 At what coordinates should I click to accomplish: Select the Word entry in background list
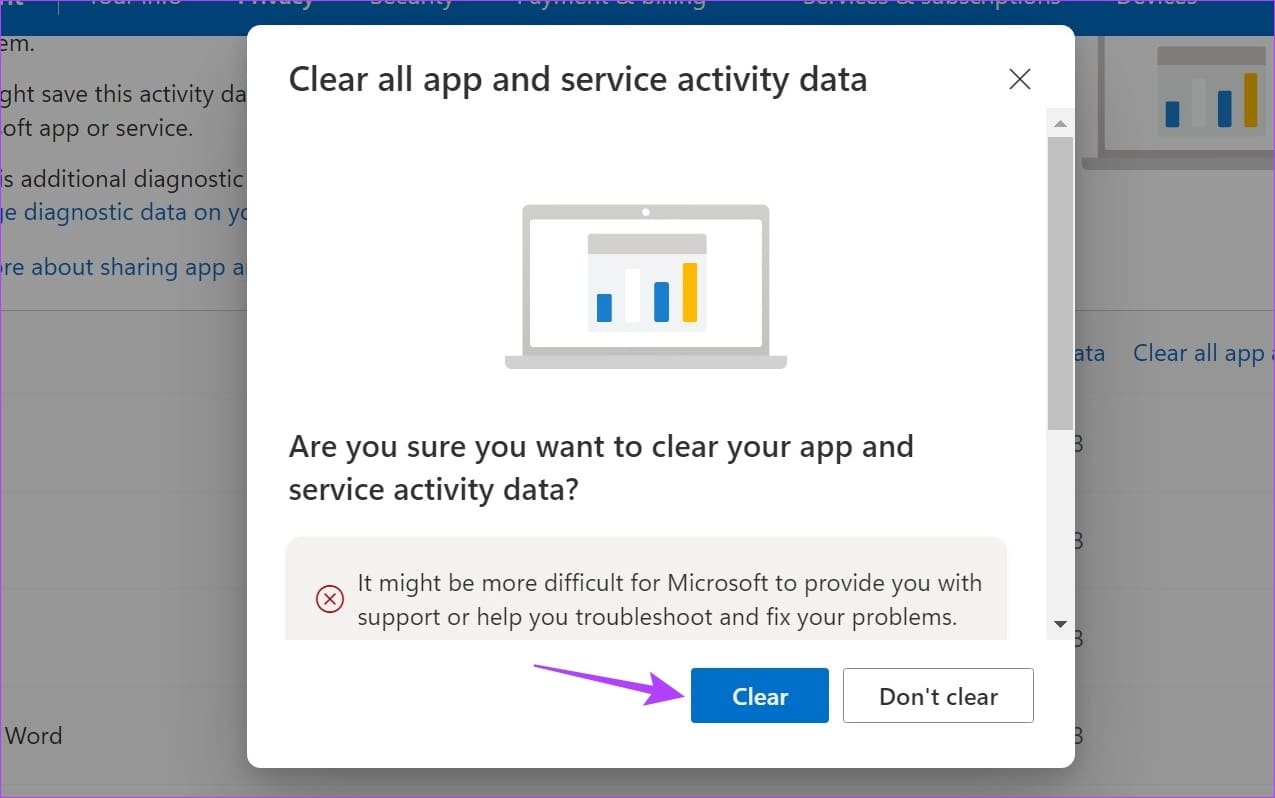[x=33, y=736]
